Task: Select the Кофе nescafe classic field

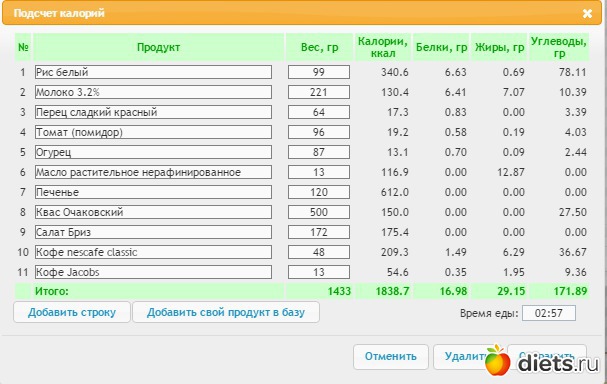Action: [x=153, y=252]
